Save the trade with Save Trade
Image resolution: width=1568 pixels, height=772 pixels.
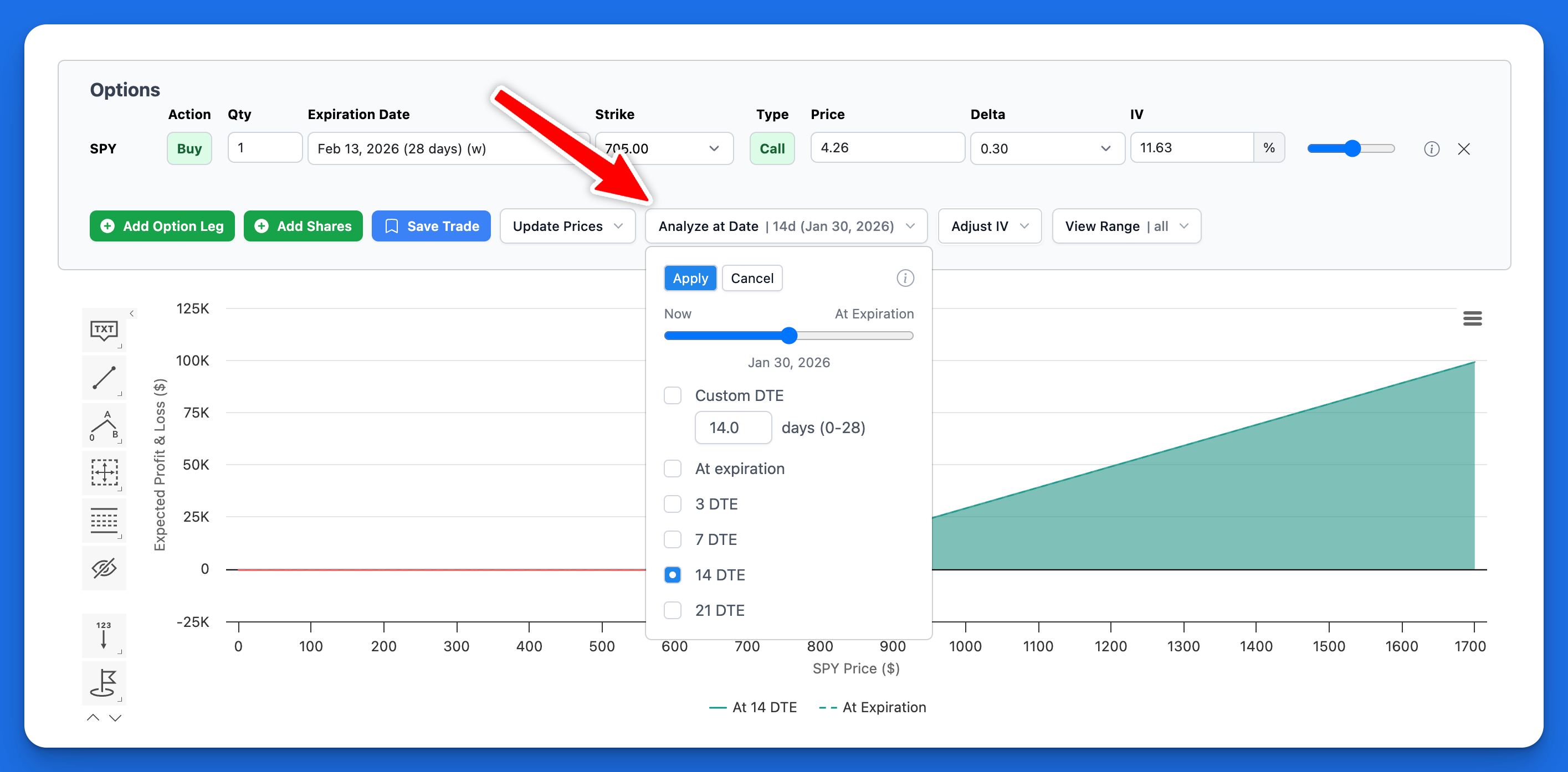(431, 226)
